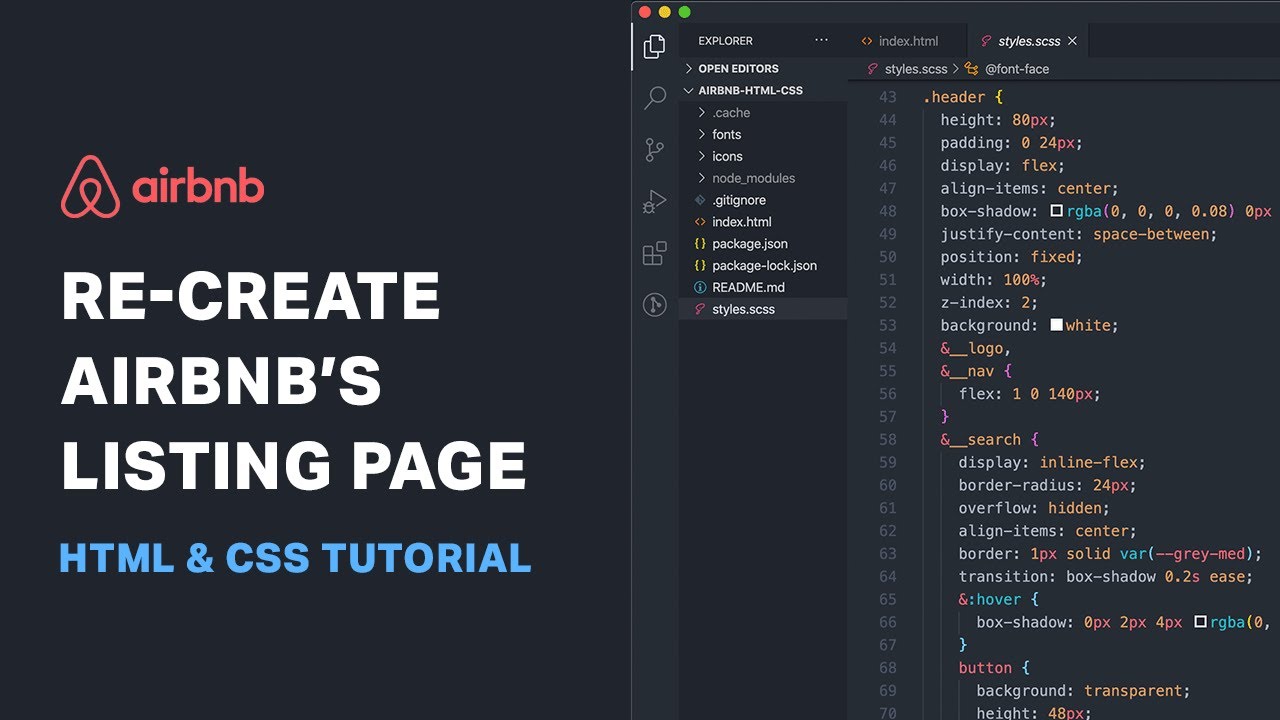Select styles.scss in the file tree
The width and height of the screenshot is (1280, 720).
coord(763,309)
